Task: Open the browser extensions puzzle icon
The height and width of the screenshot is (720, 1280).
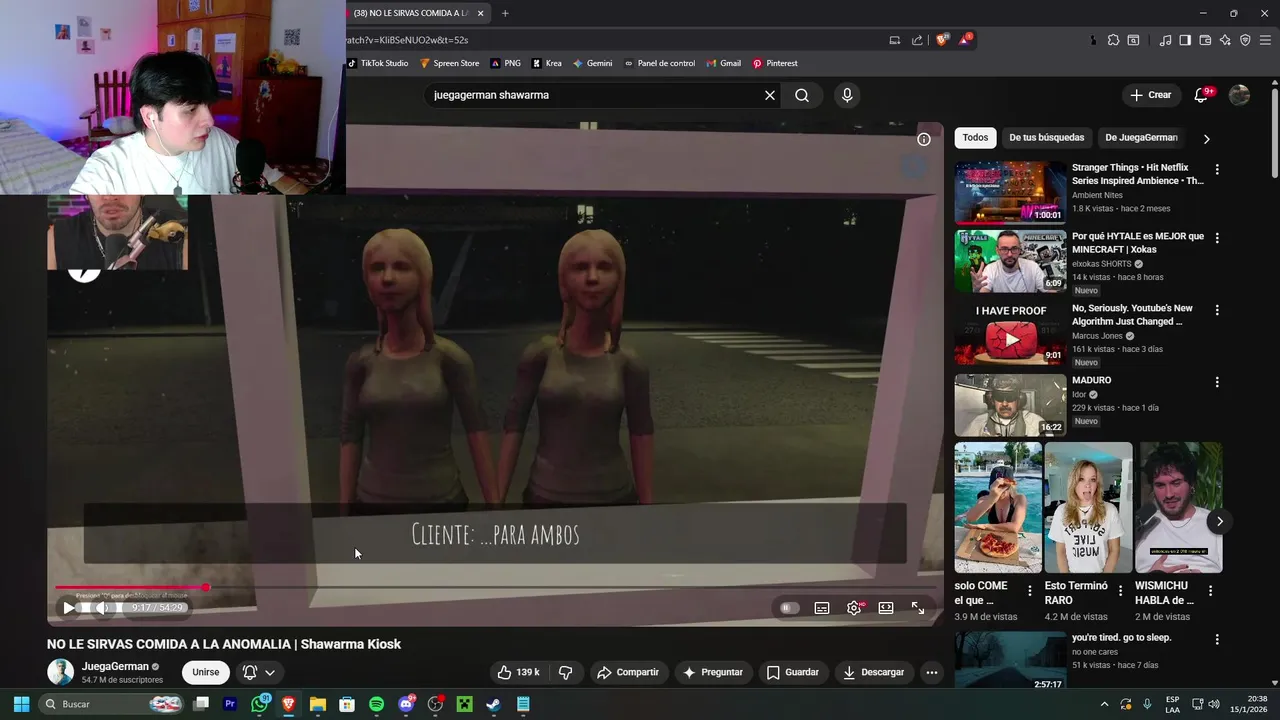Action: pyautogui.click(x=1113, y=40)
